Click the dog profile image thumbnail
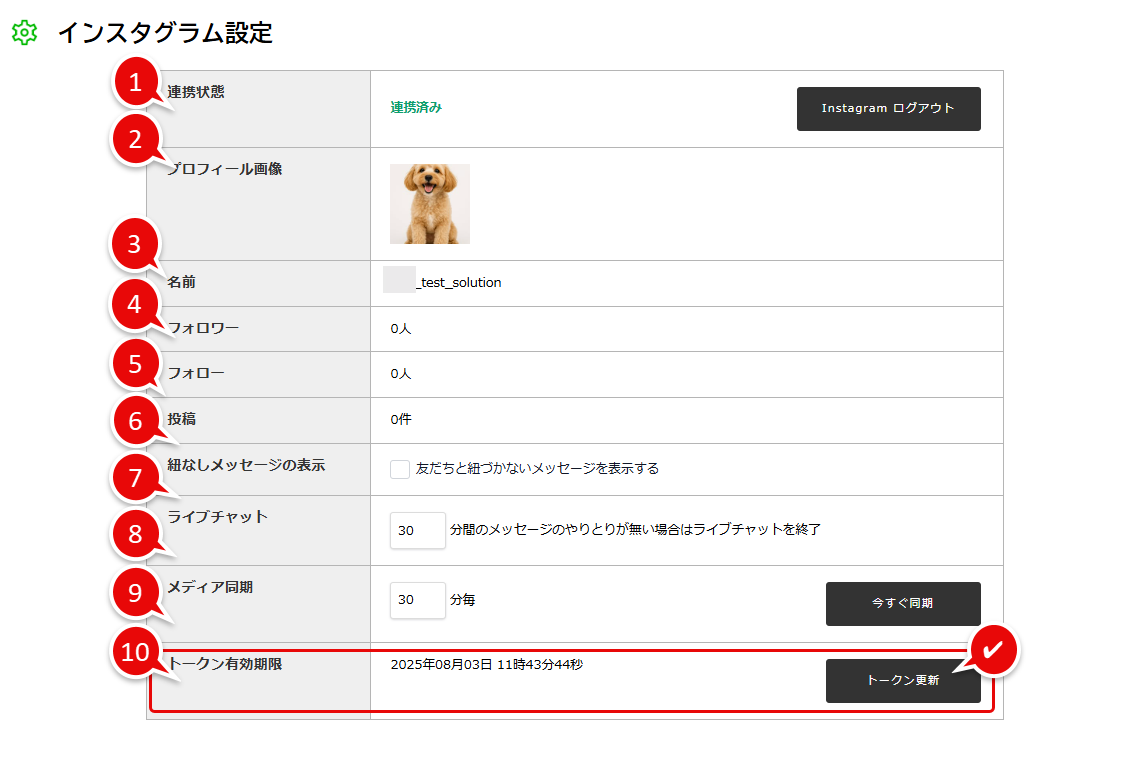 click(x=430, y=204)
